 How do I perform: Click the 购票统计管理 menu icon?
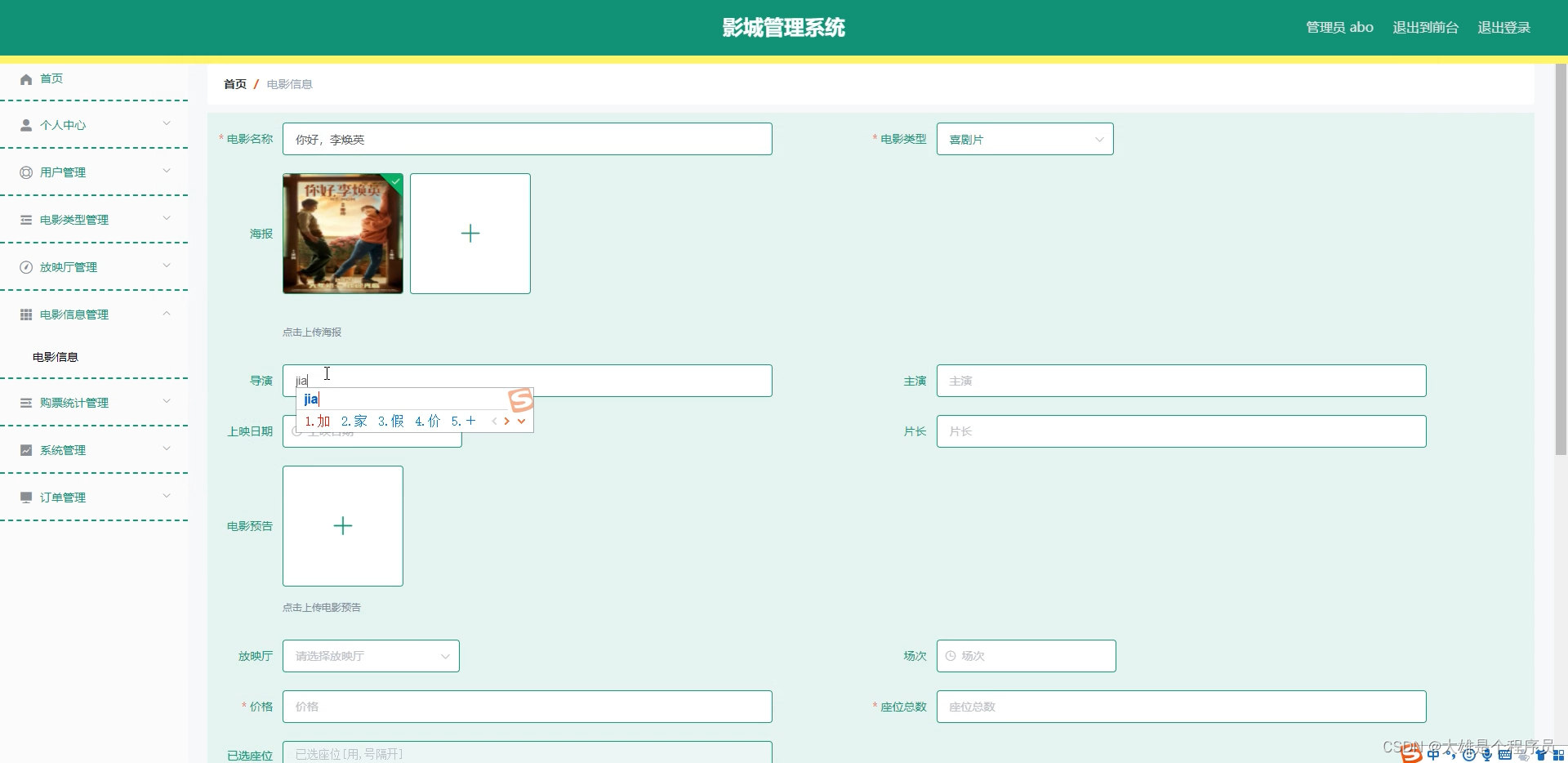pyautogui.click(x=26, y=403)
